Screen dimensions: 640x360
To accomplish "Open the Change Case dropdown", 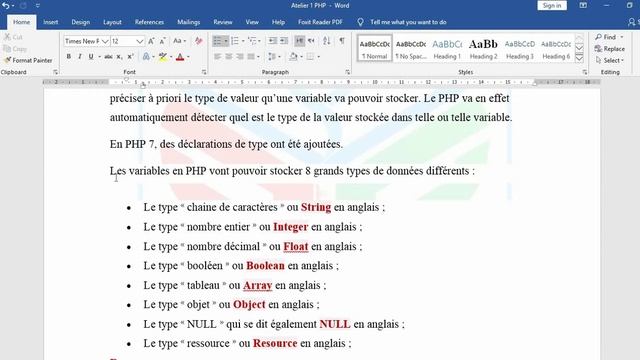I will [x=179, y=41].
